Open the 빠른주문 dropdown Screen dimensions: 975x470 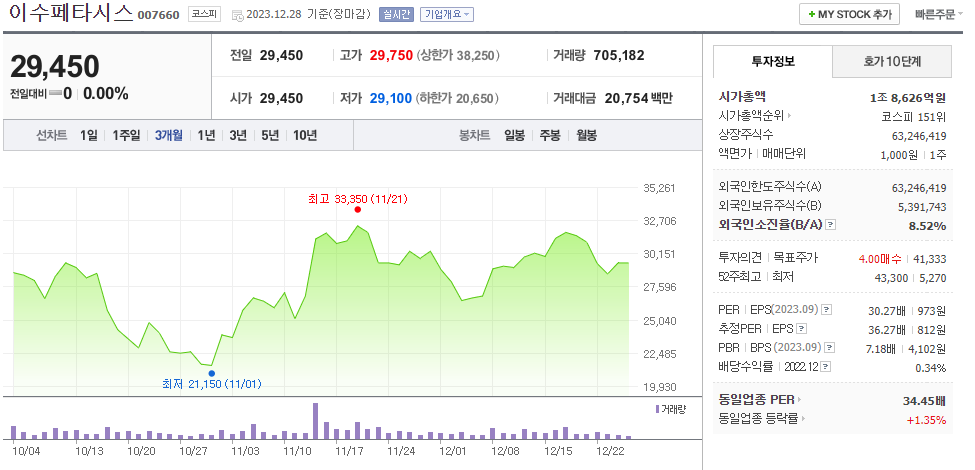939,14
